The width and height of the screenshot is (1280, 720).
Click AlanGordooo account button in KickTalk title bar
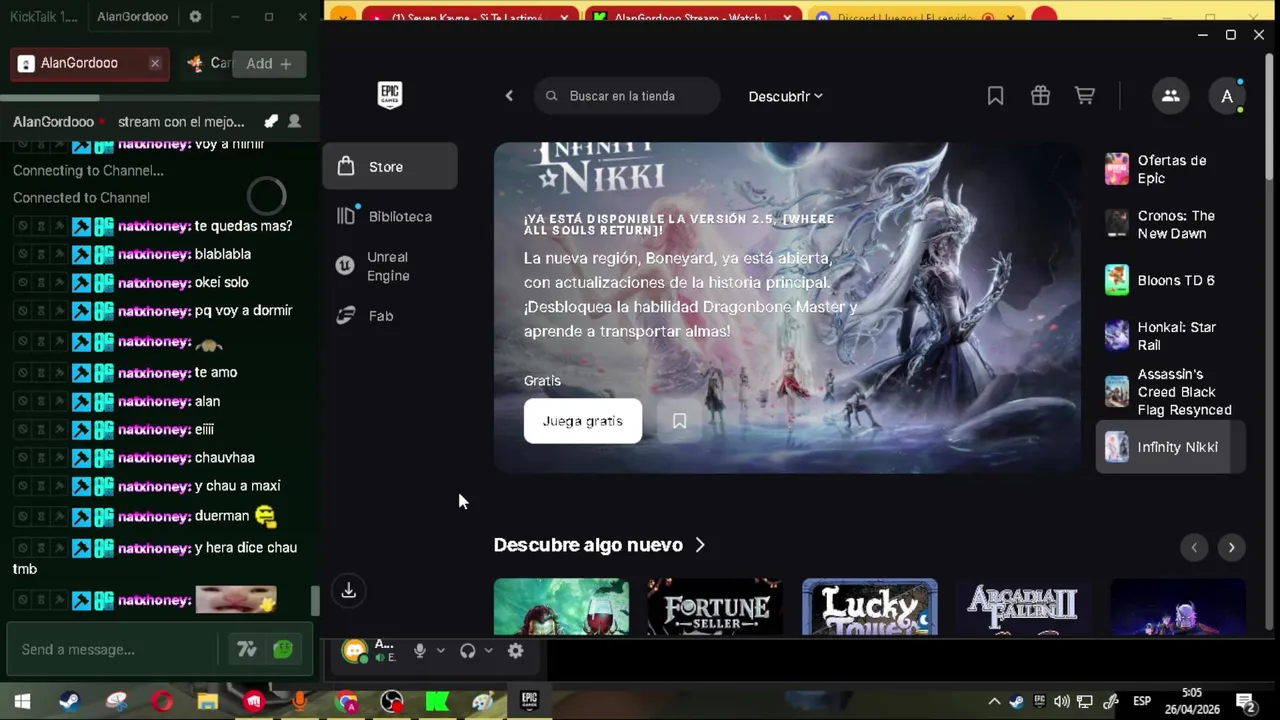click(x=132, y=17)
